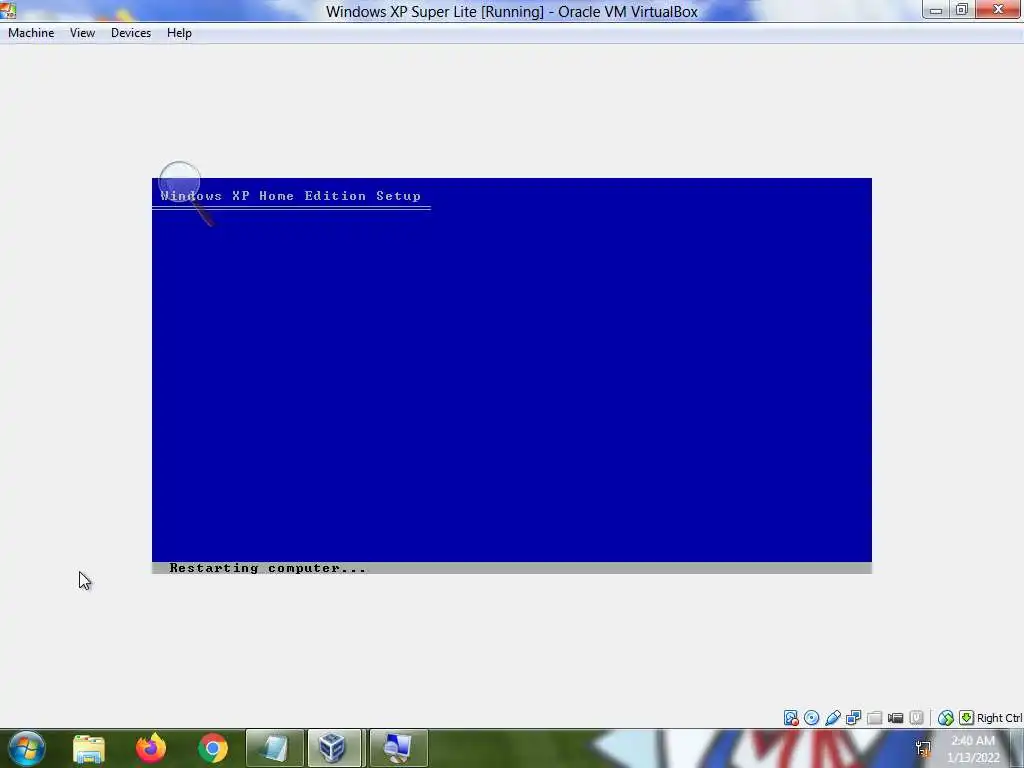1024x768 pixels.
Task: Click the network adapters status icon
Action: click(854, 718)
